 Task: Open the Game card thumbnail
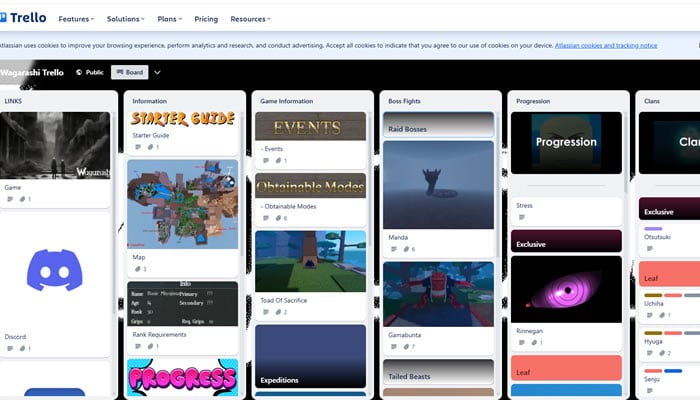(x=55, y=145)
